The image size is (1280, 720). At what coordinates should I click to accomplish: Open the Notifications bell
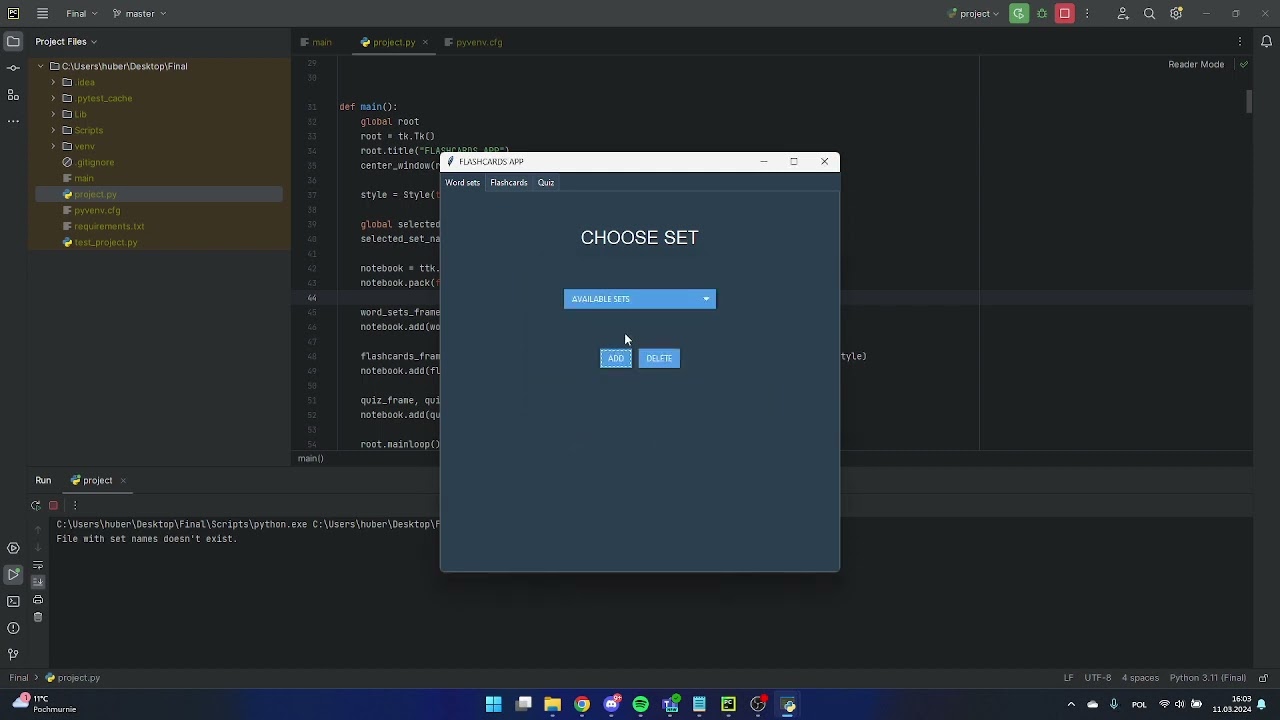pyautogui.click(x=1266, y=42)
